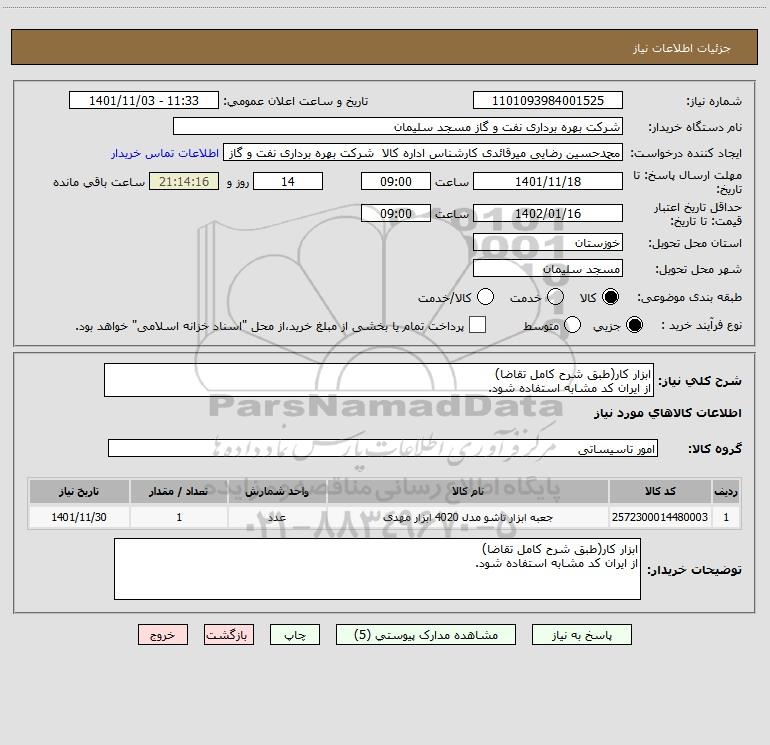This screenshot has width=770, height=745.
Task: Click the چاپ print button
Action: 295,635
